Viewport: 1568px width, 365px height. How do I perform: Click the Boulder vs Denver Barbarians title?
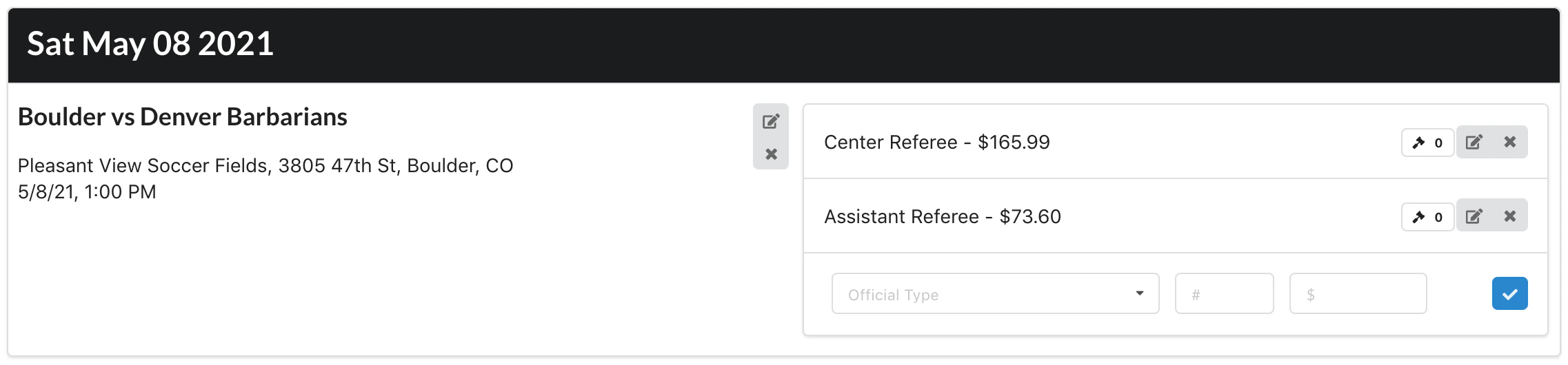click(183, 117)
